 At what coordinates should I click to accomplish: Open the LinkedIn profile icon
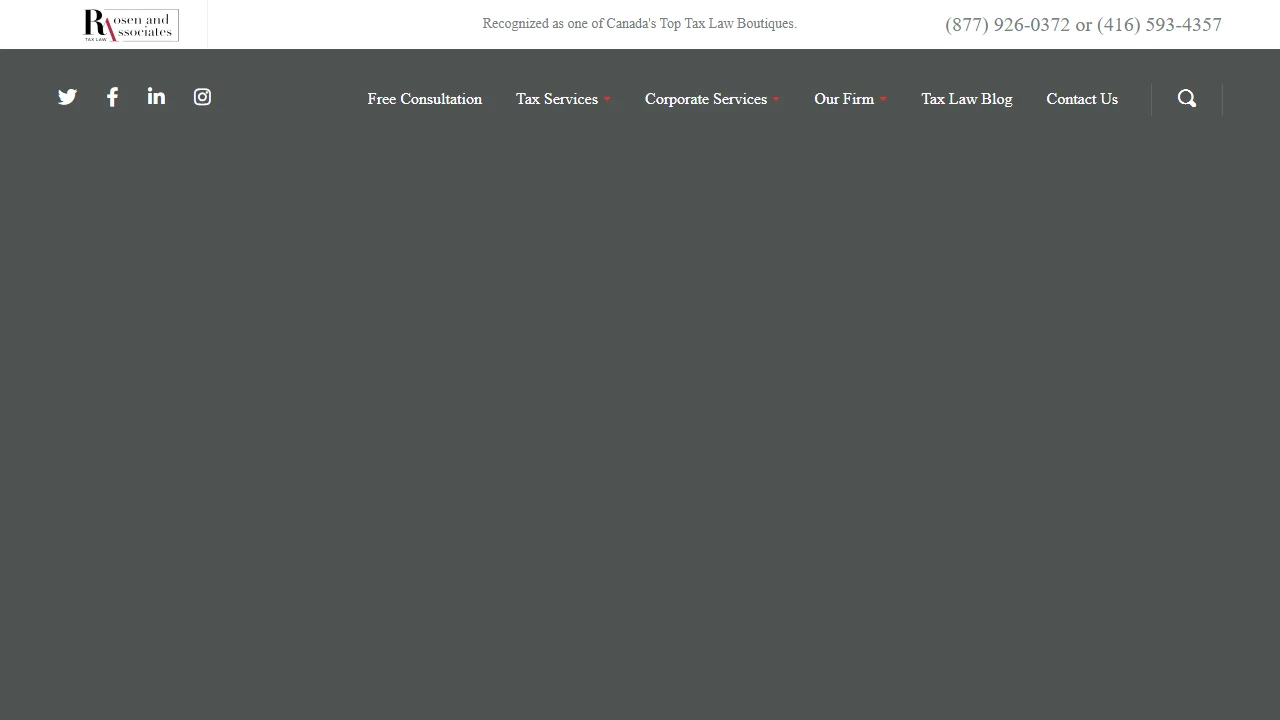click(x=156, y=96)
